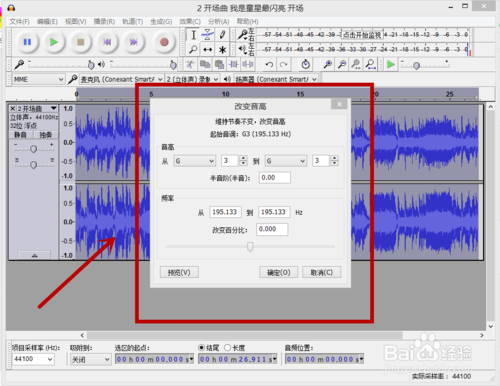Click the 预览(V) preview button
500x386 pixels.
point(179,272)
